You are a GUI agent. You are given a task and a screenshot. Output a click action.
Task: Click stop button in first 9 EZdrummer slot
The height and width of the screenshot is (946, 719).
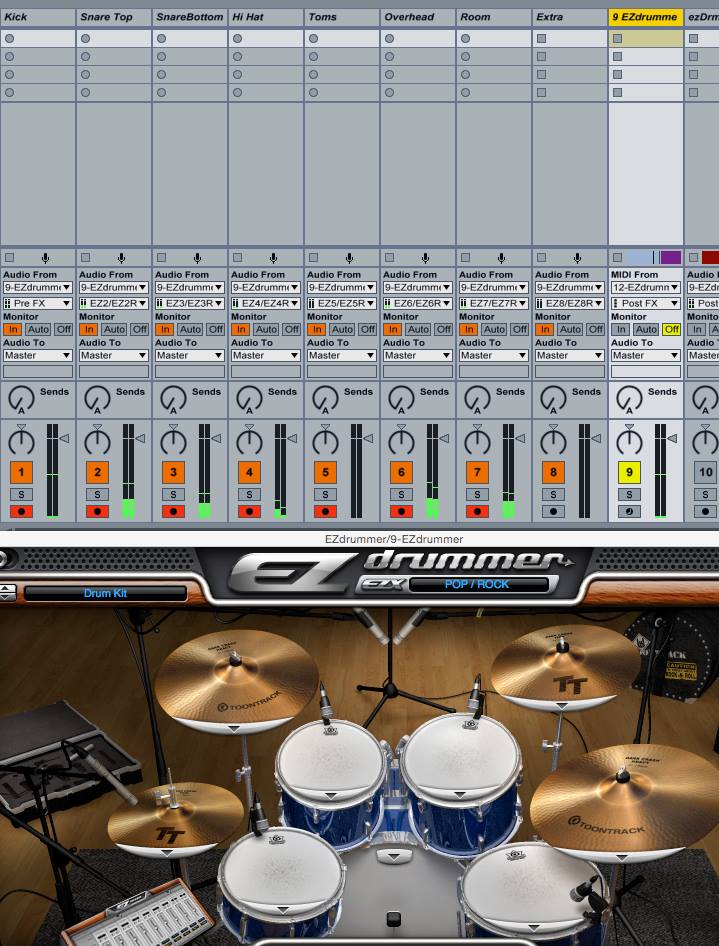[x=617, y=38]
